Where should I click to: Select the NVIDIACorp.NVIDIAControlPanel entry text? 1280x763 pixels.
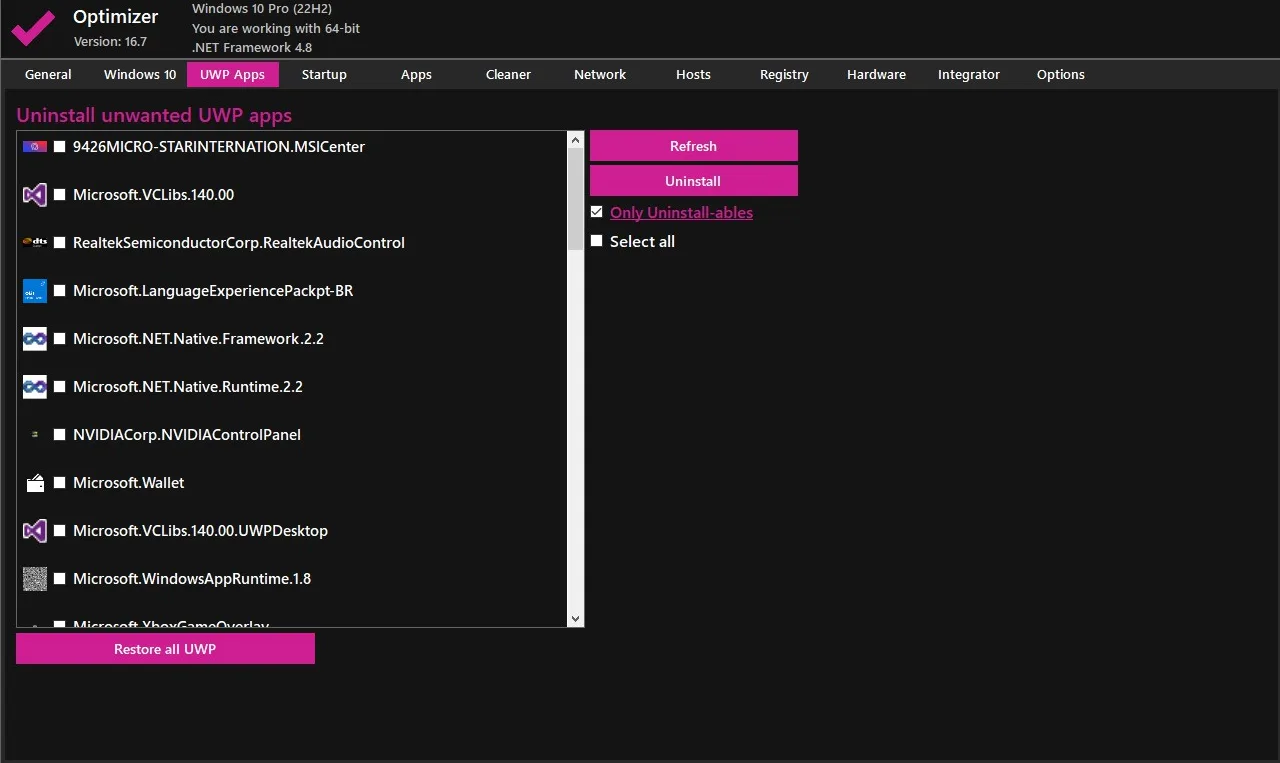[x=187, y=435]
